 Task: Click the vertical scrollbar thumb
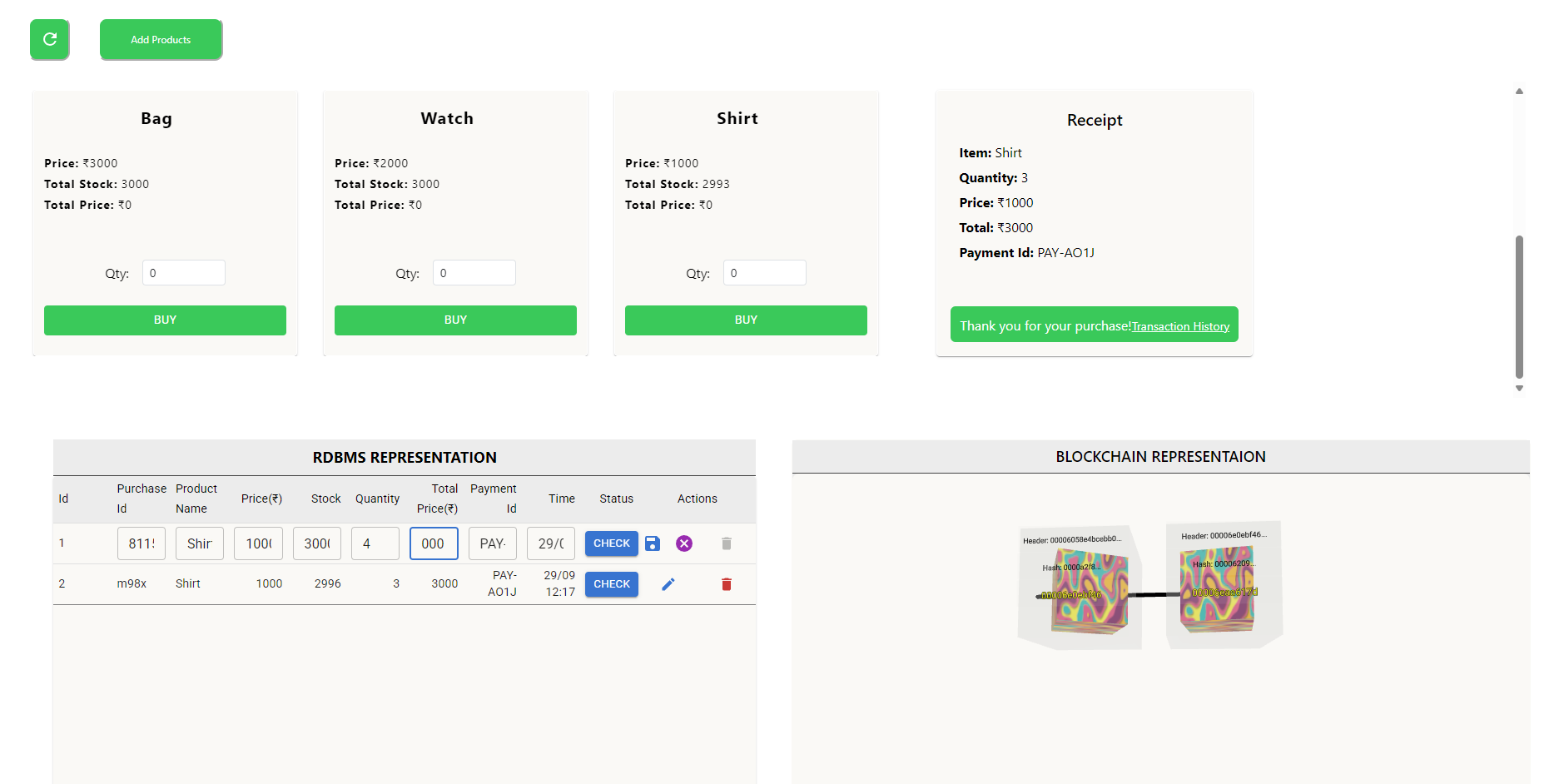[x=1519, y=306]
